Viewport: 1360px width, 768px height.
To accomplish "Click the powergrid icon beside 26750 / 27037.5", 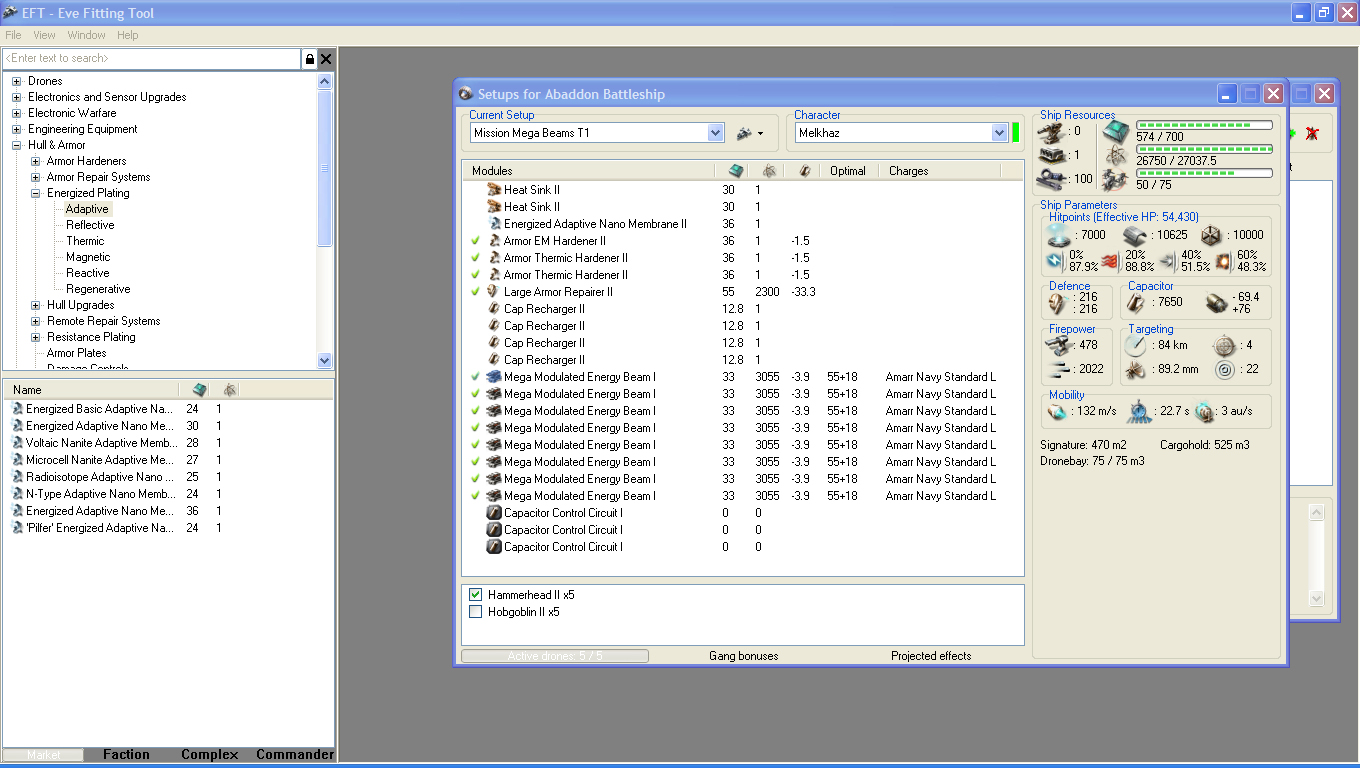I will (x=1117, y=154).
